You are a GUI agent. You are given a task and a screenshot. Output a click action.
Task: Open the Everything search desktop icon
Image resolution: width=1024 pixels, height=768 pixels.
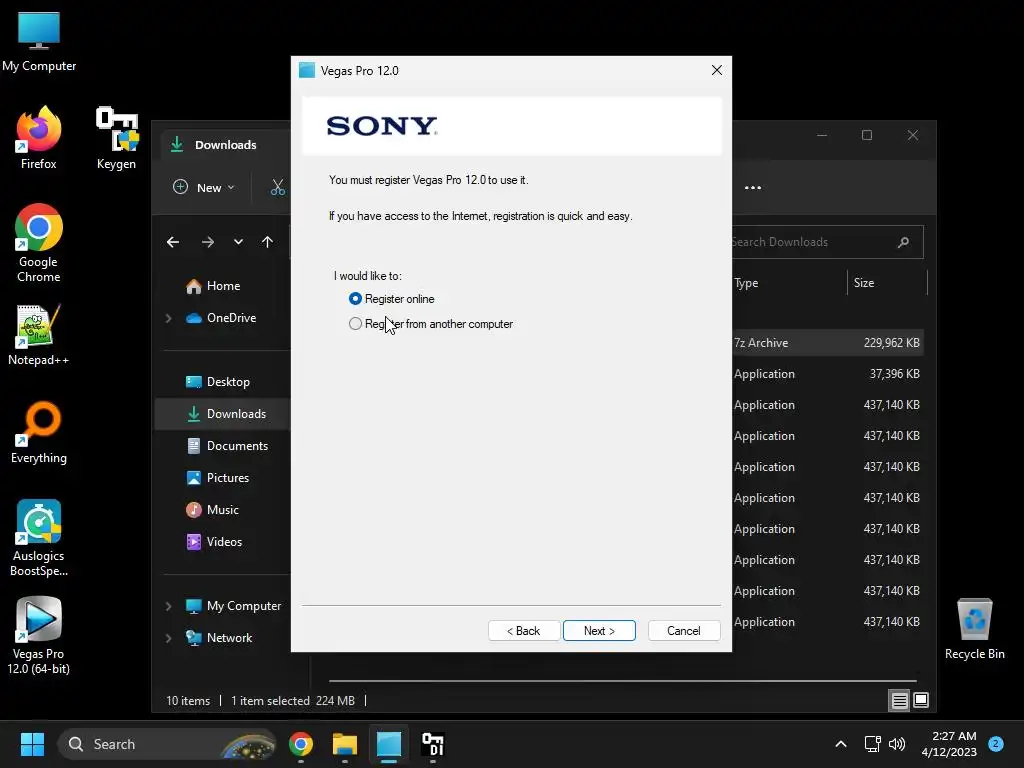click(39, 433)
